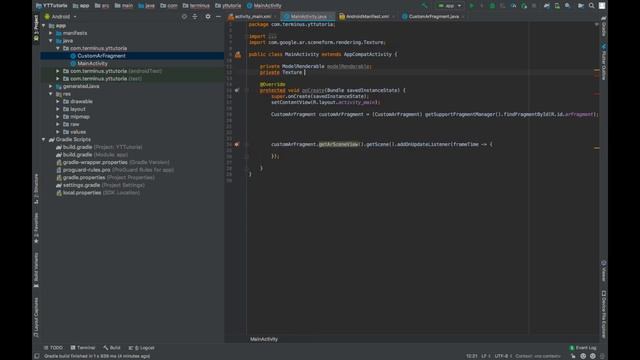The height and width of the screenshot is (360, 640).
Task: Select the drawable folder
Action: pyautogui.click(x=81, y=102)
